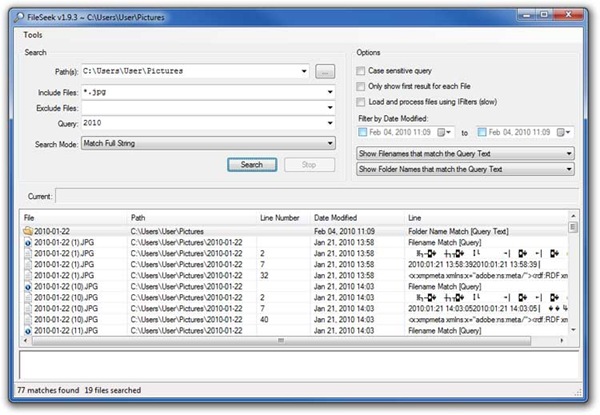Open the Exclude Files dropdown arrow

tap(330, 108)
